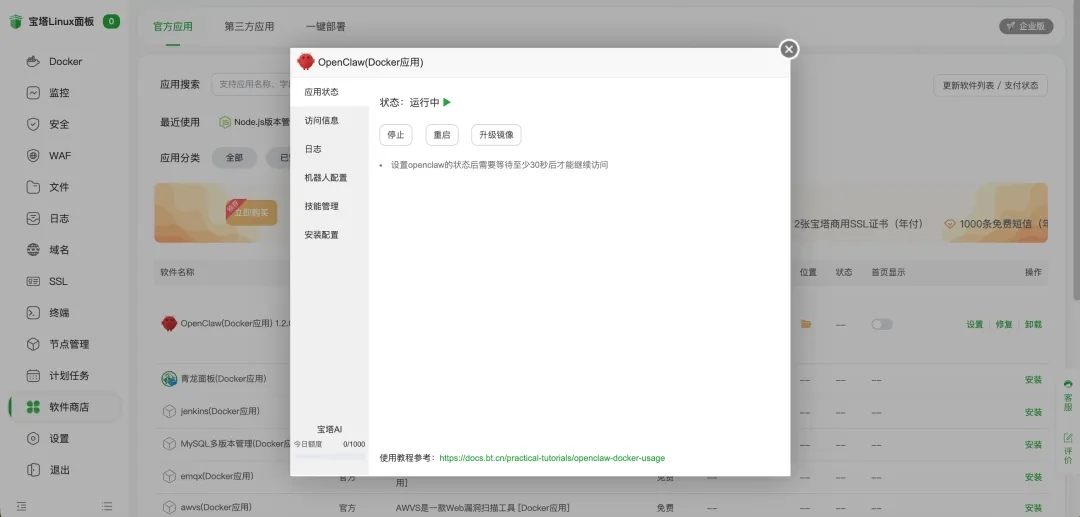Click the OpenClaw(Docker应用) 1.2 row name
The width and height of the screenshot is (1080, 517).
pos(236,324)
